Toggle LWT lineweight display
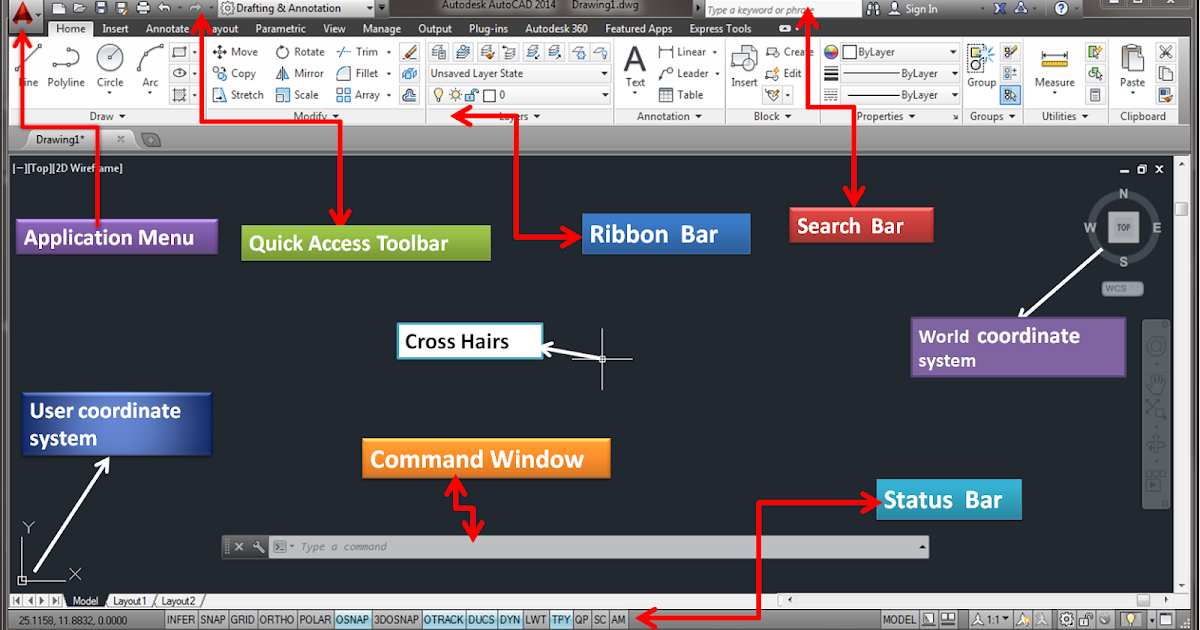Viewport: 1200px width, 630px height. tap(537, 621)
